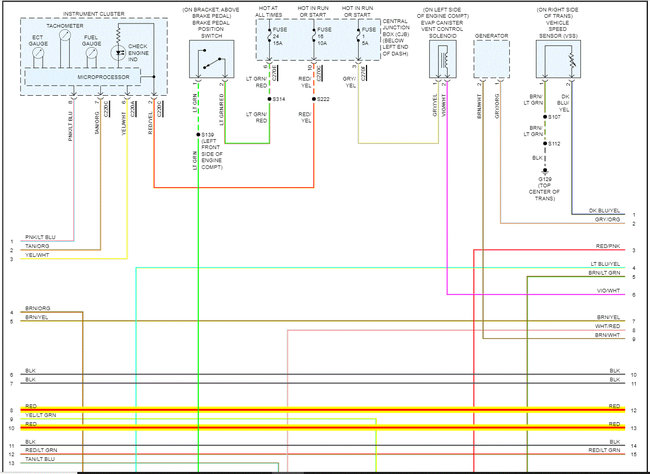The height and width of the screenshot is (474, 650).
Task: Select the Tachometer gauge symbol
Action: click(65, 36)
